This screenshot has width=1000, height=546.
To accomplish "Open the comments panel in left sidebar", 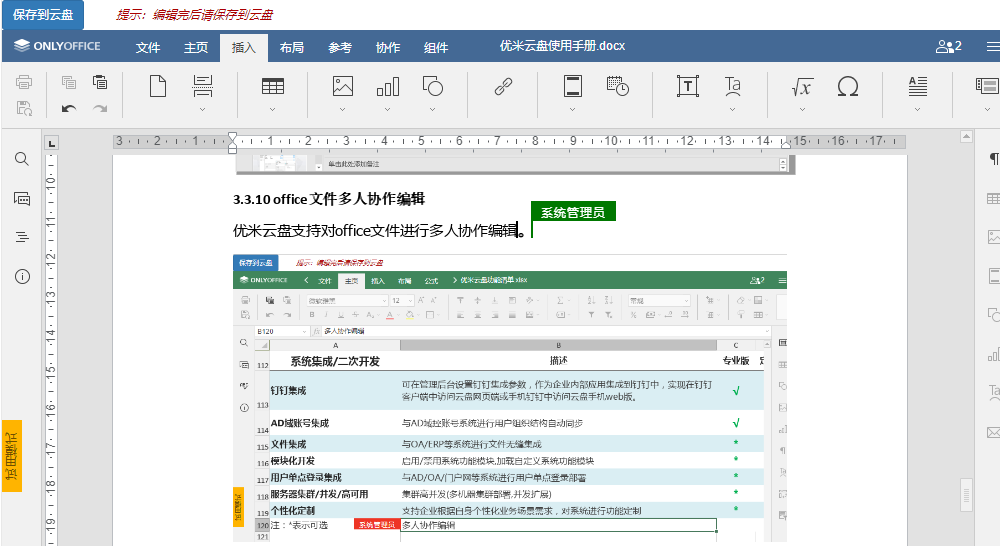I will pyautogui.click(x=22, y=199).
